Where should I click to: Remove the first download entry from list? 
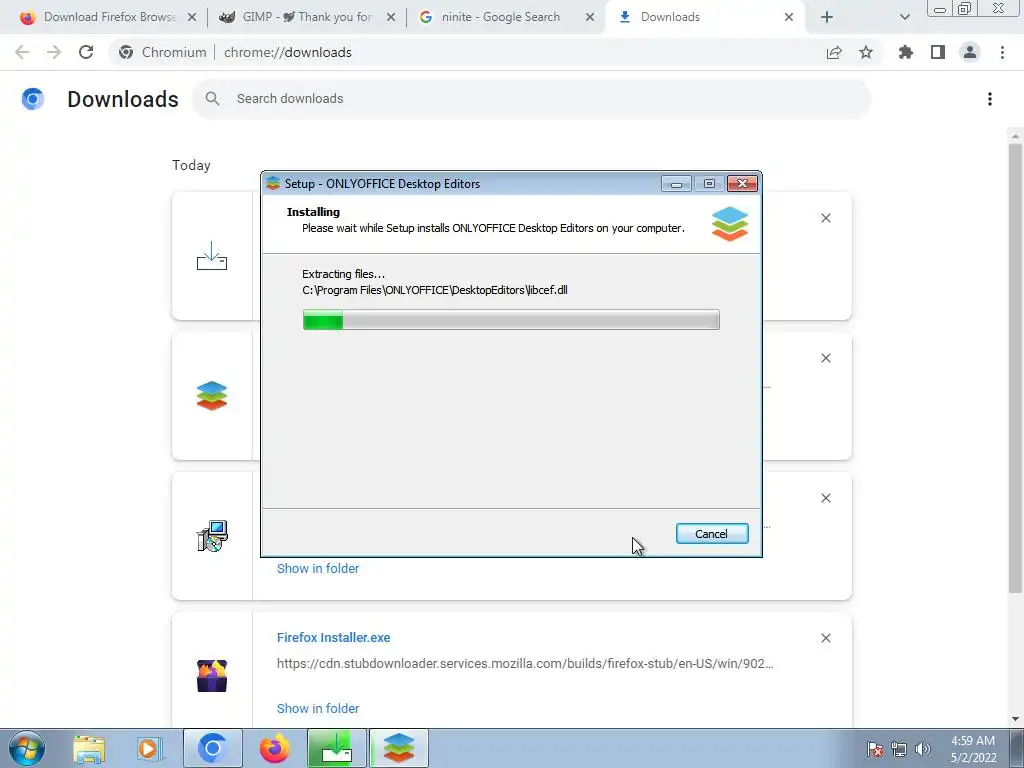click(826, 218)
